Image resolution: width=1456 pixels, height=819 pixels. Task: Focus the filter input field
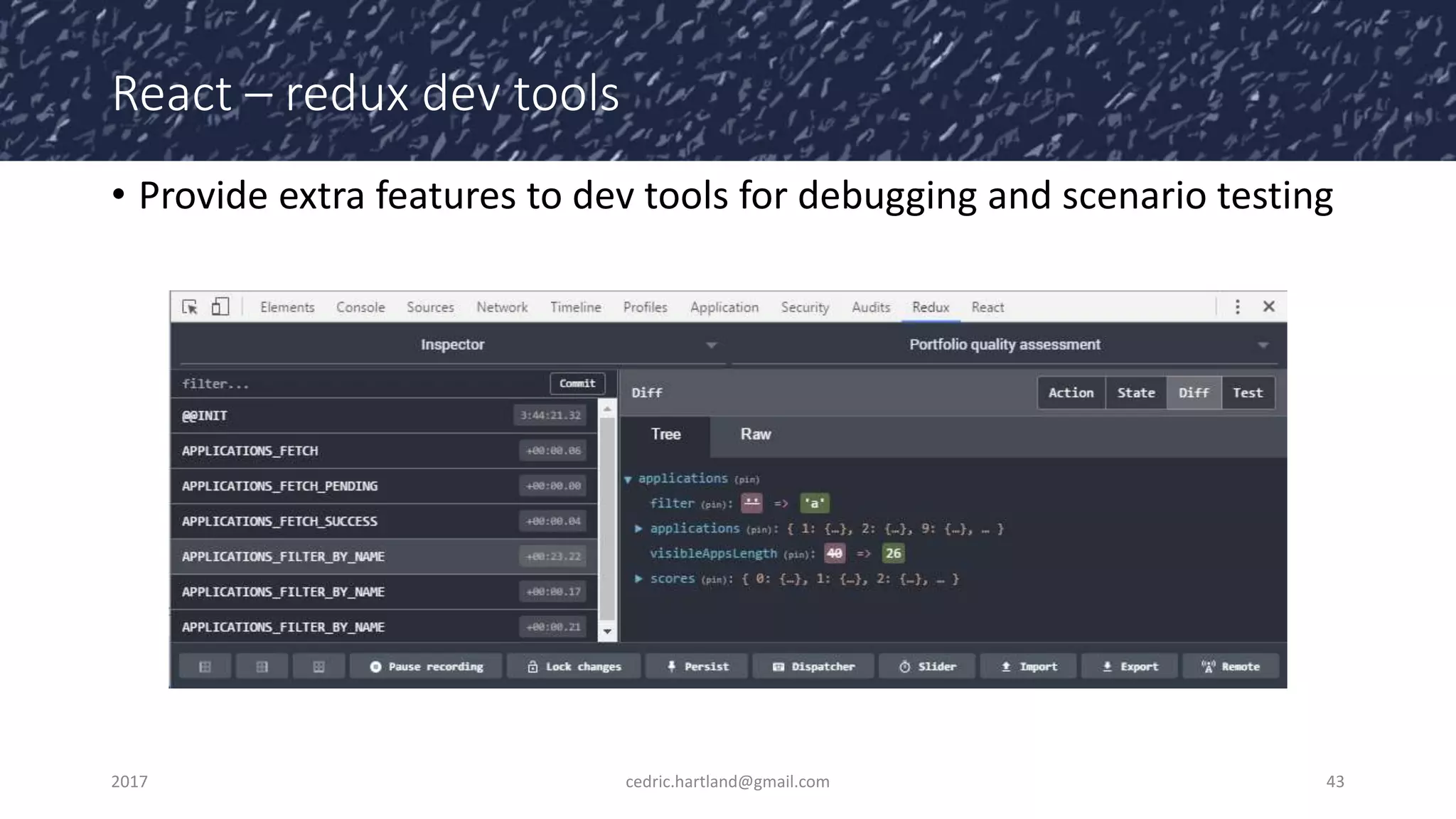coord(359,384)
